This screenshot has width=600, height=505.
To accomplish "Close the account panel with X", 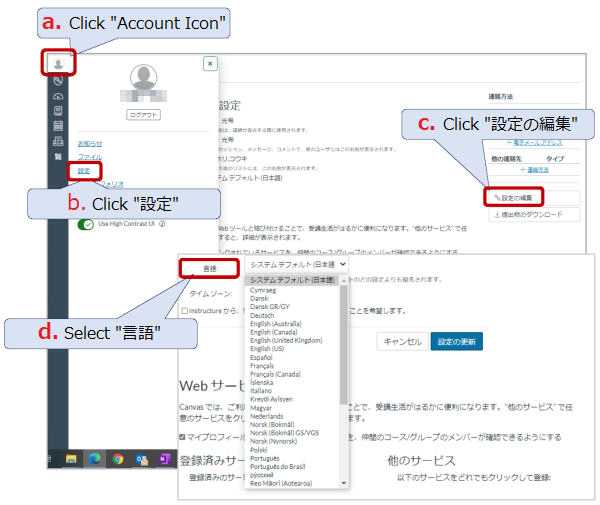I will tap(210, 63).
